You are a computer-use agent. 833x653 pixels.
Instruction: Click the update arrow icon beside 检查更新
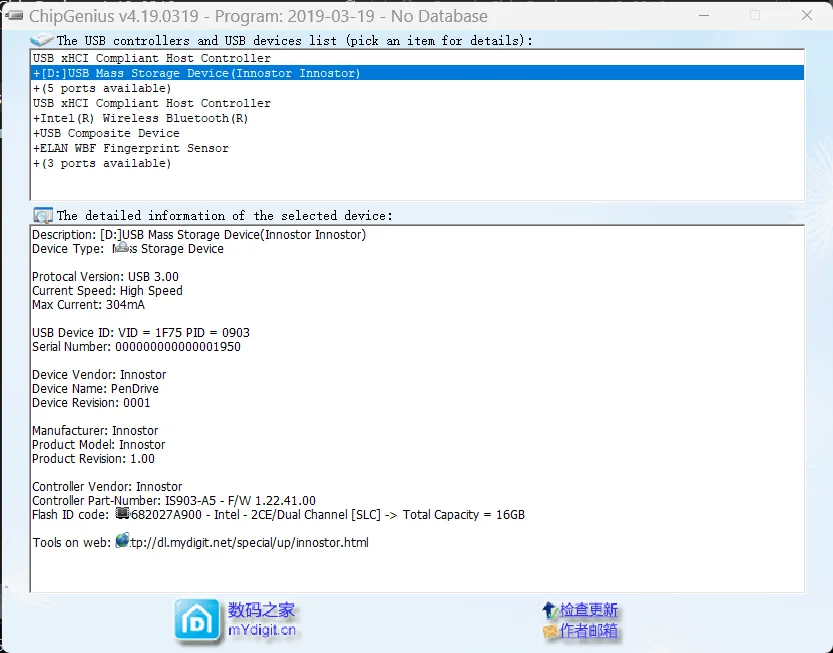pos(550,610)
